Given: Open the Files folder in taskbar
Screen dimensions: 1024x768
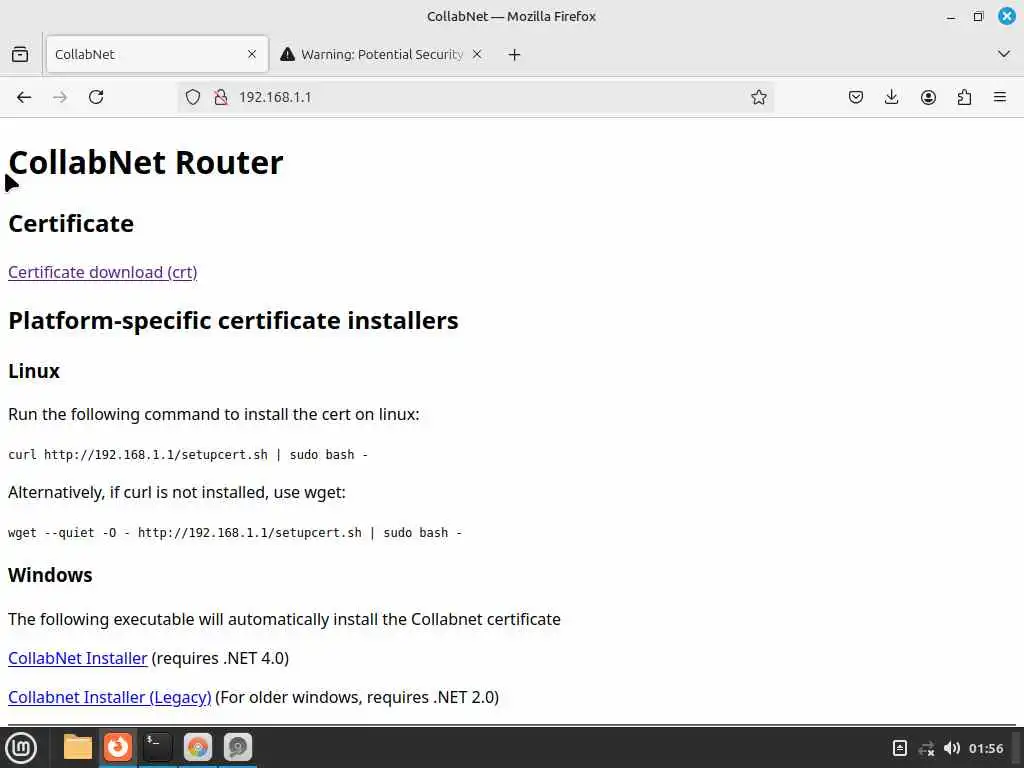Looking at the screenshot, I should [x=78, y=747].
